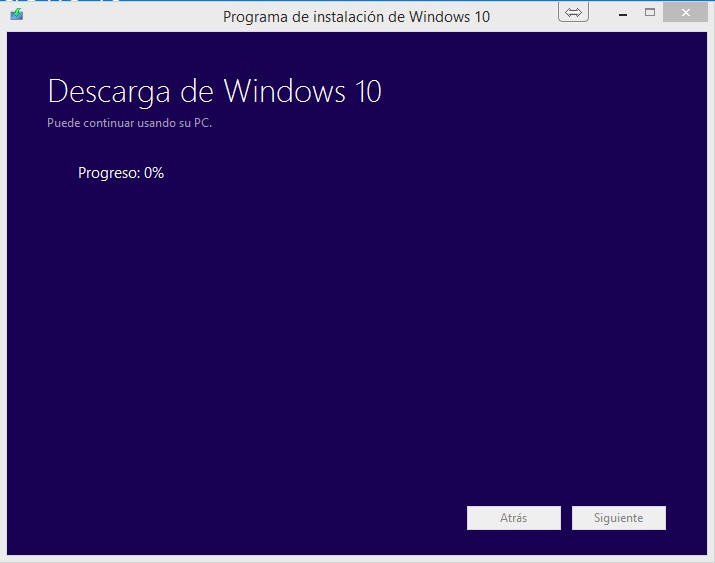This screenshot has width=715, height=563.
Task: Click the Atrás button
Action: pos(513,518)
